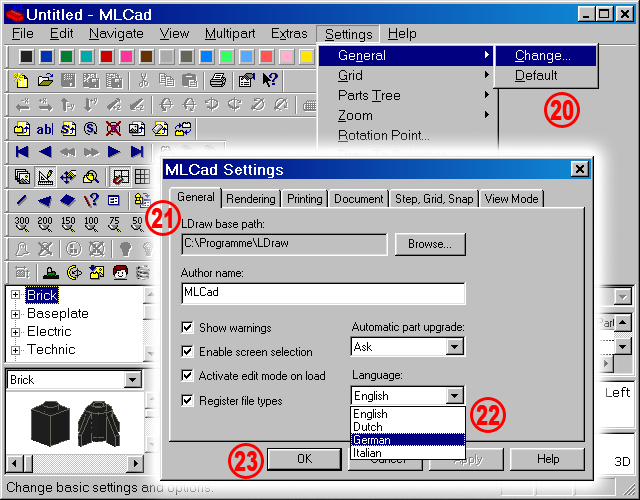Pick the yellow color swatch
This screenshot has height=500, width=640.
click(307, 56)
